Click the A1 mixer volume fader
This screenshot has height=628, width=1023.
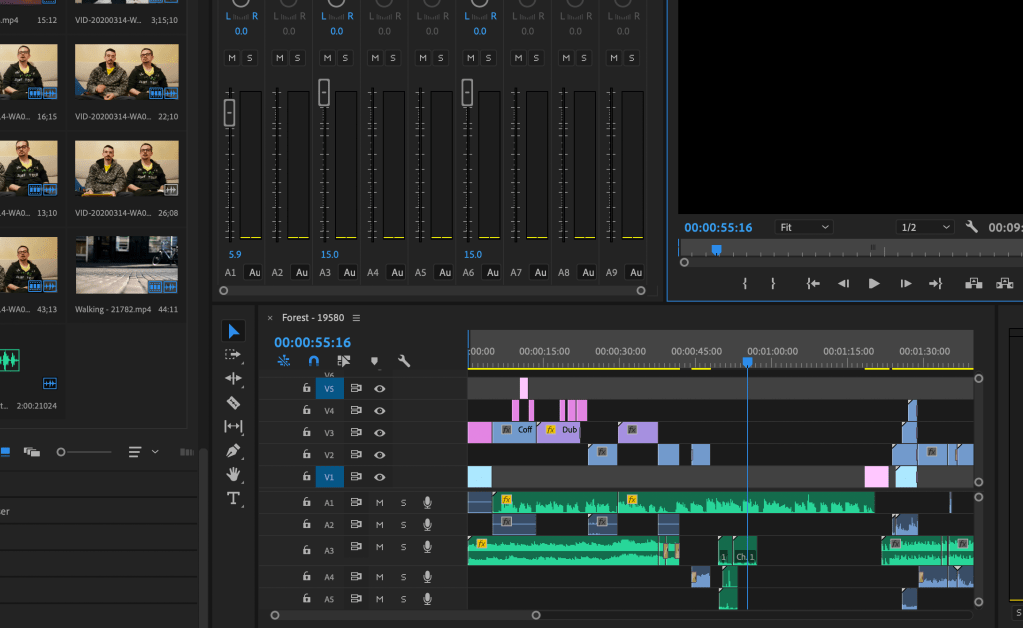(229, 113)
